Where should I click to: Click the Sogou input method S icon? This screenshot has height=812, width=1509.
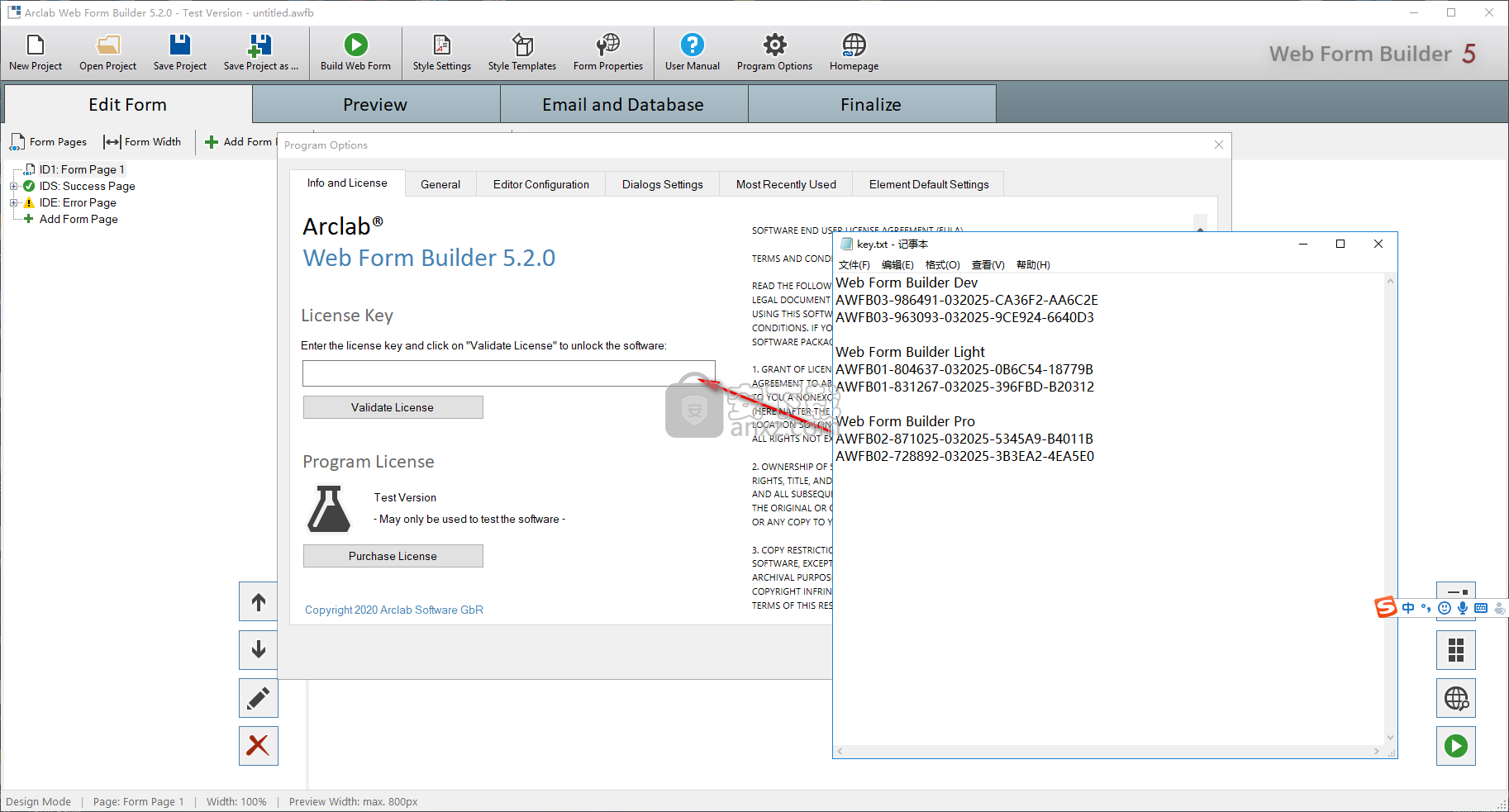[1386, 607]
